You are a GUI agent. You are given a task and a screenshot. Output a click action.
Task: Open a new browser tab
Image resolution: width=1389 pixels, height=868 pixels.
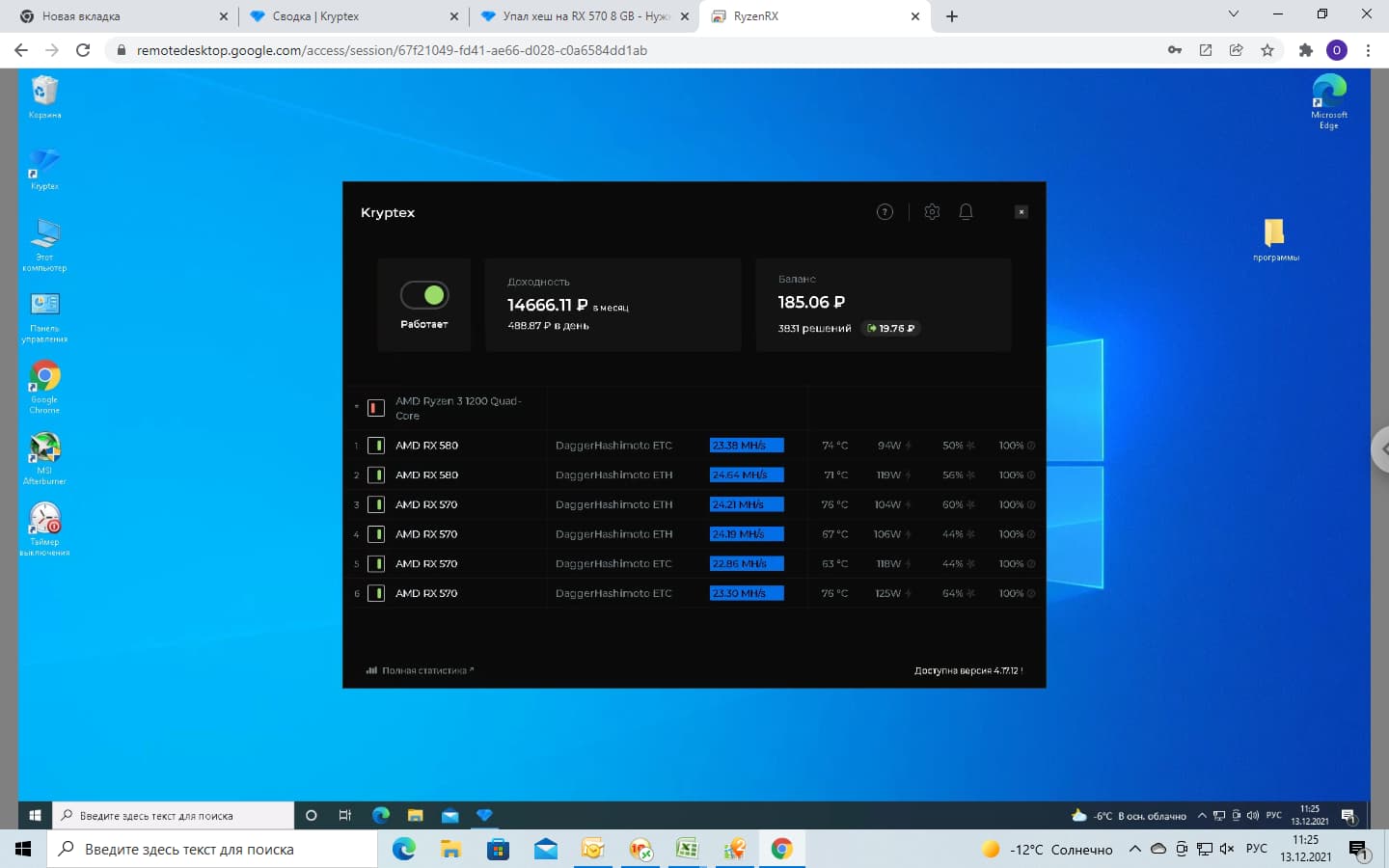click(952, 16)
